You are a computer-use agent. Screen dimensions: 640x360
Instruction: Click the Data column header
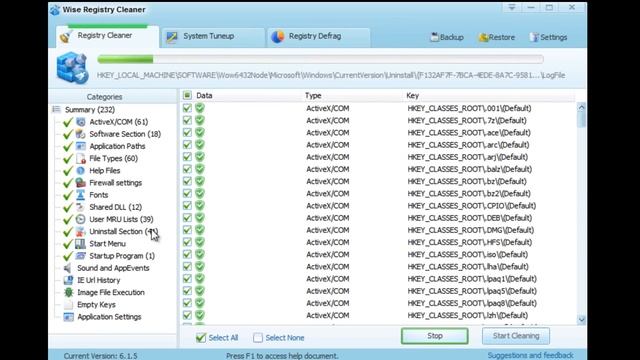(x=204, y=96)
